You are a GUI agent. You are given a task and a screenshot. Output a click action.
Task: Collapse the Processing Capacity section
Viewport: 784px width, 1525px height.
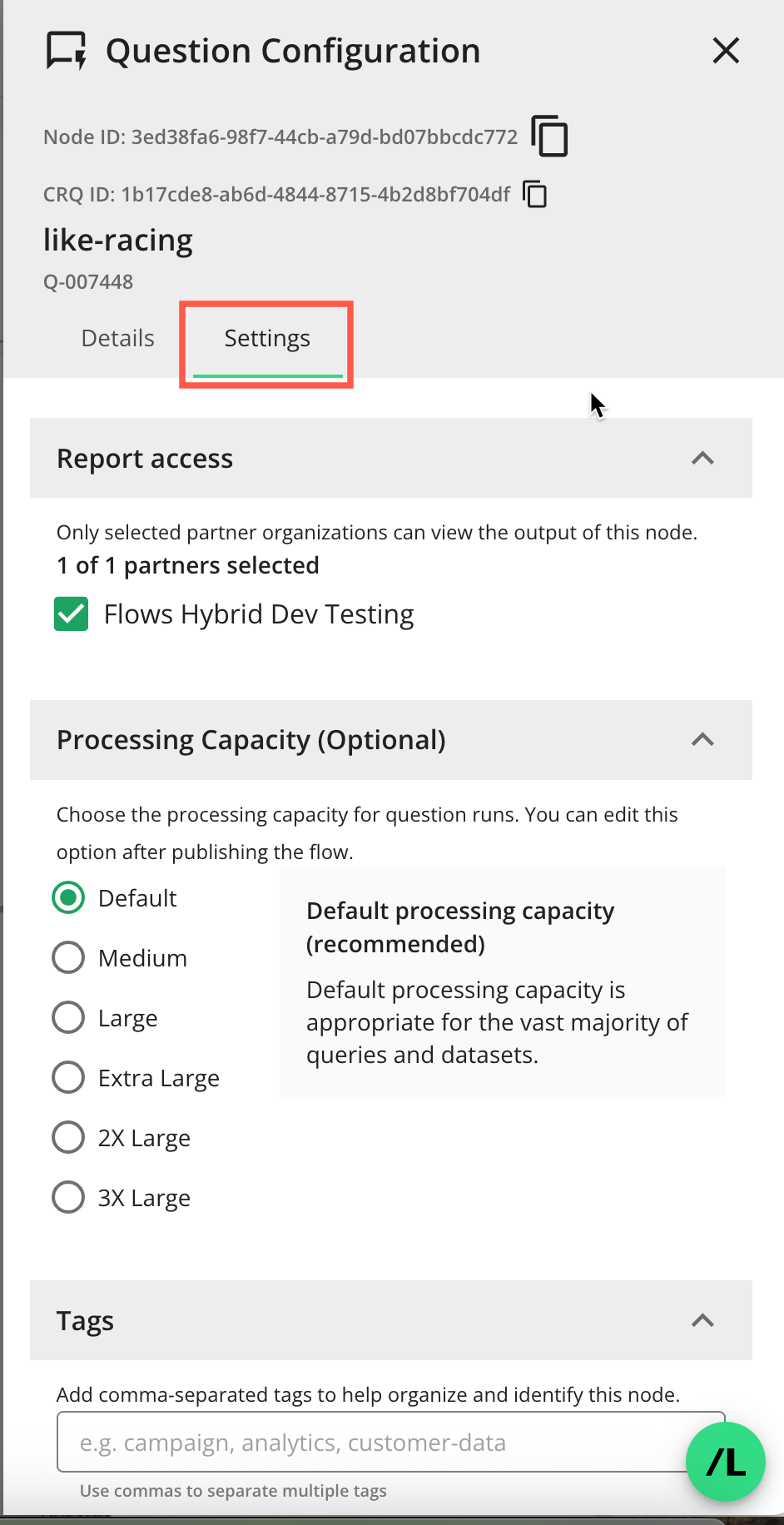(x=702, y=740)
